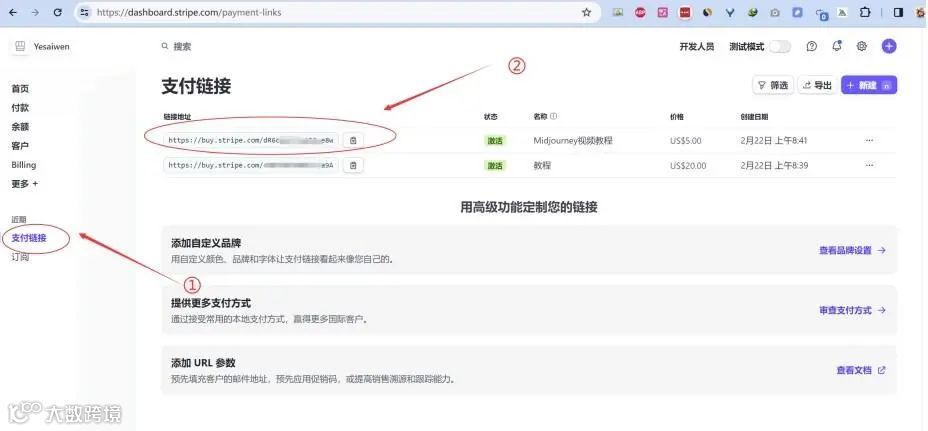Click the 新建 button
Screen dimensions: 928x431
pyautogui.click(x=869, y=85)
